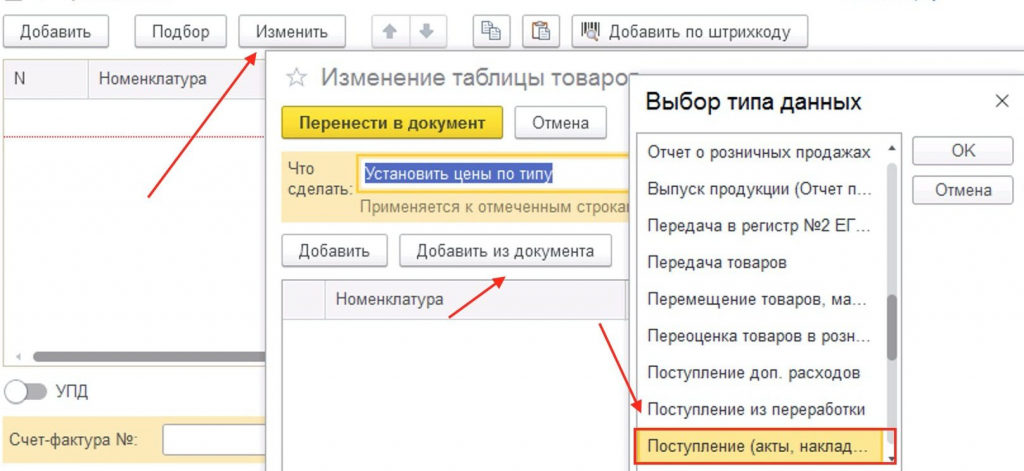Close the Выбор типа данных dialog
Viewport: 1024px width, 471px height.
point(1002,101)
